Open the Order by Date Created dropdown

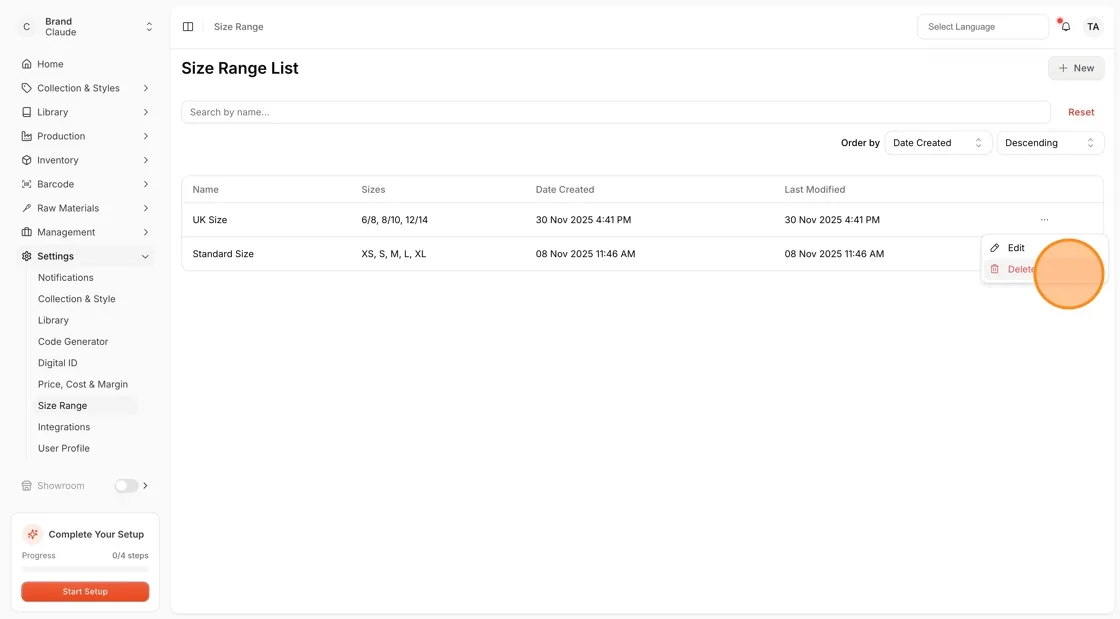click(x=938, y=143)
